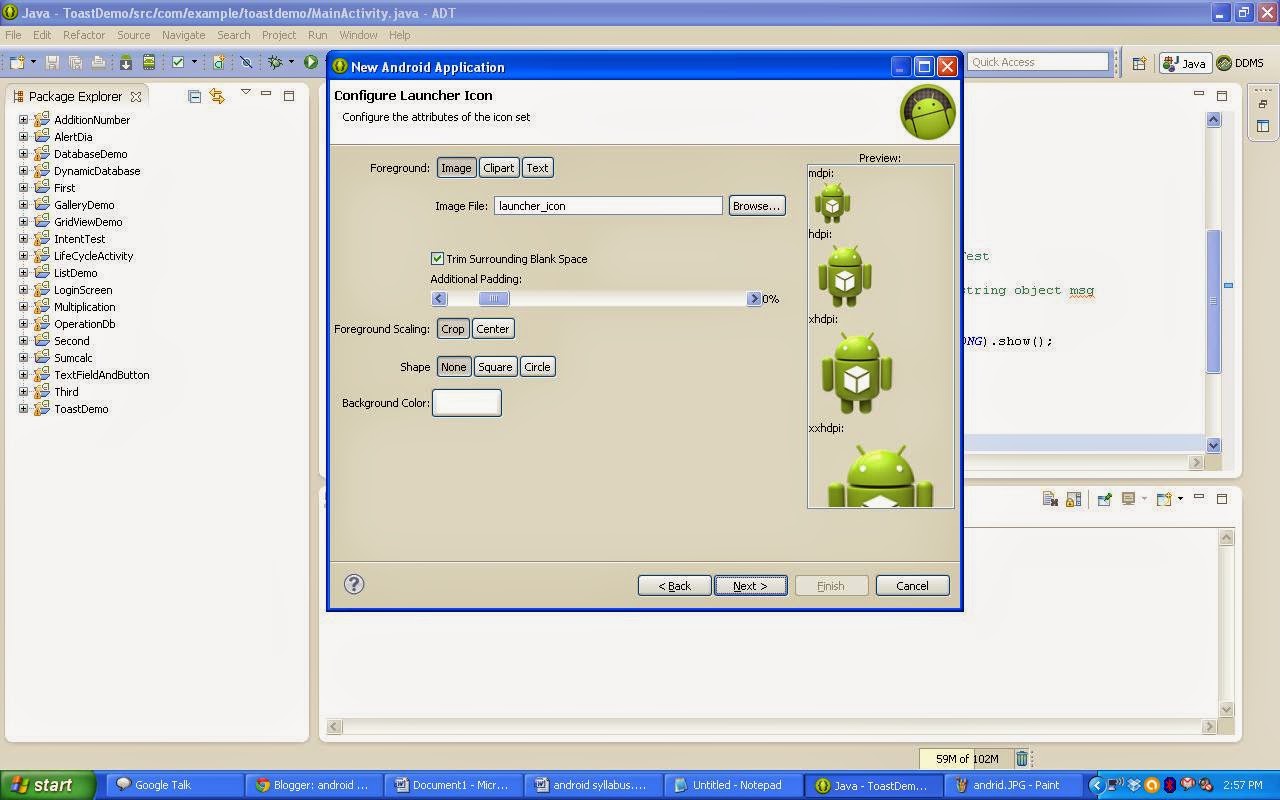The width and height of the screenshot is (1280, 800).
Task: Click the Browse... button
Action: [x=757, y=206]
